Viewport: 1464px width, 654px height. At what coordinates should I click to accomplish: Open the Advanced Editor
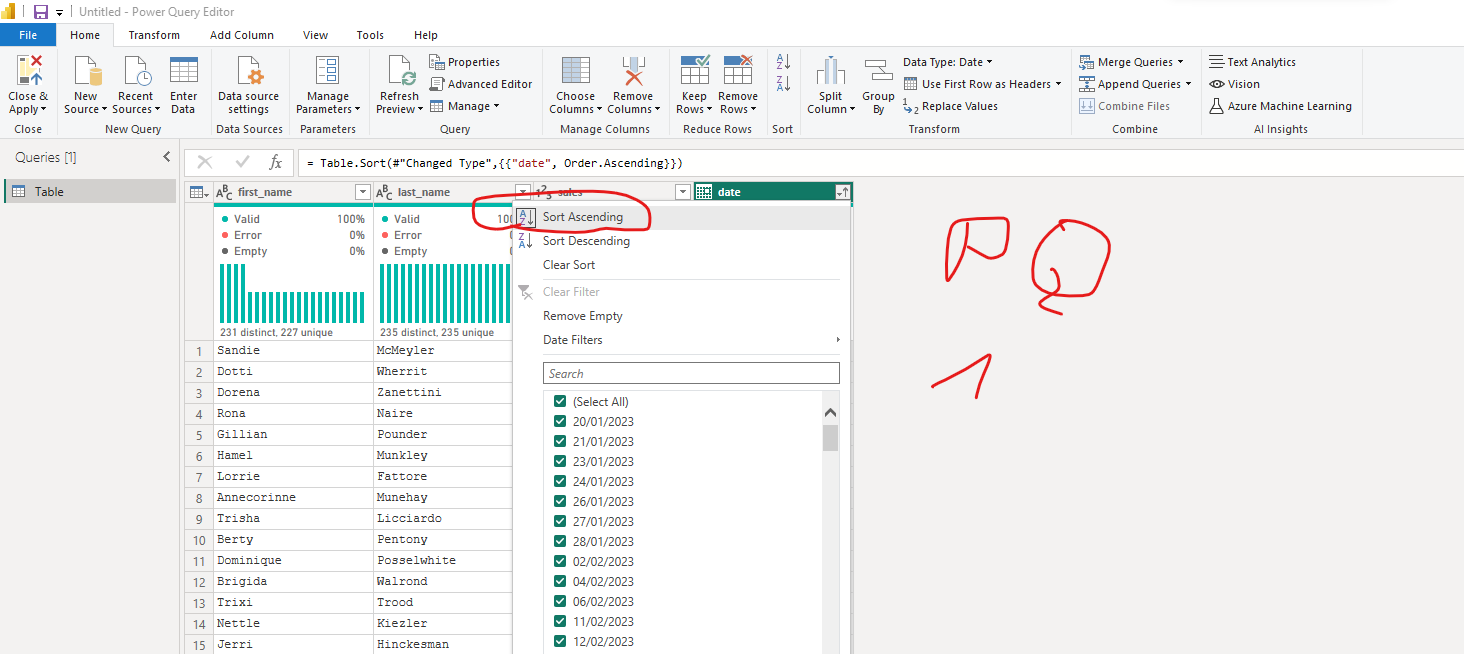click(481, 84)
